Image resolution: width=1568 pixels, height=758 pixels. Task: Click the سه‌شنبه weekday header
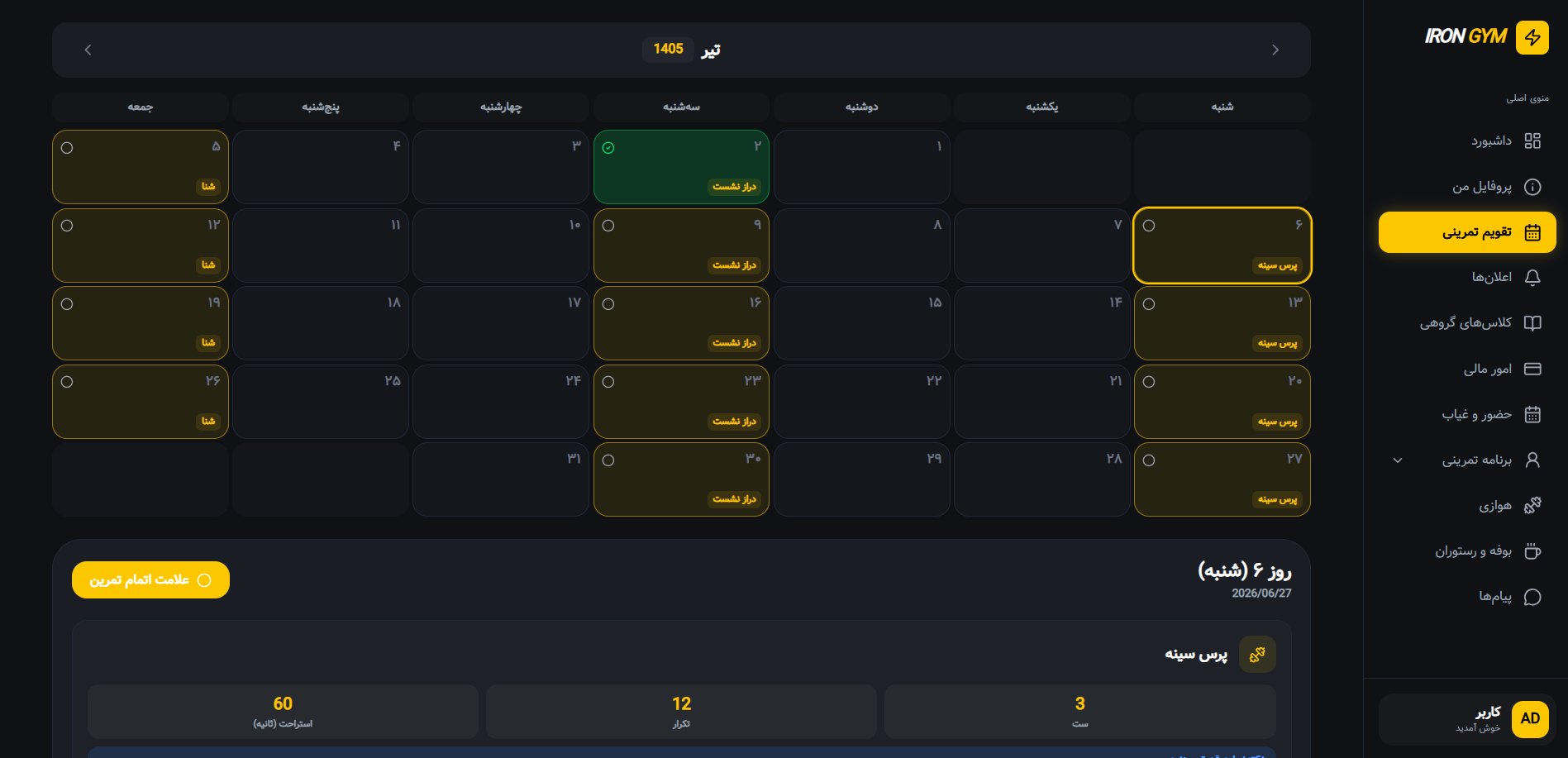pos(681,107)
